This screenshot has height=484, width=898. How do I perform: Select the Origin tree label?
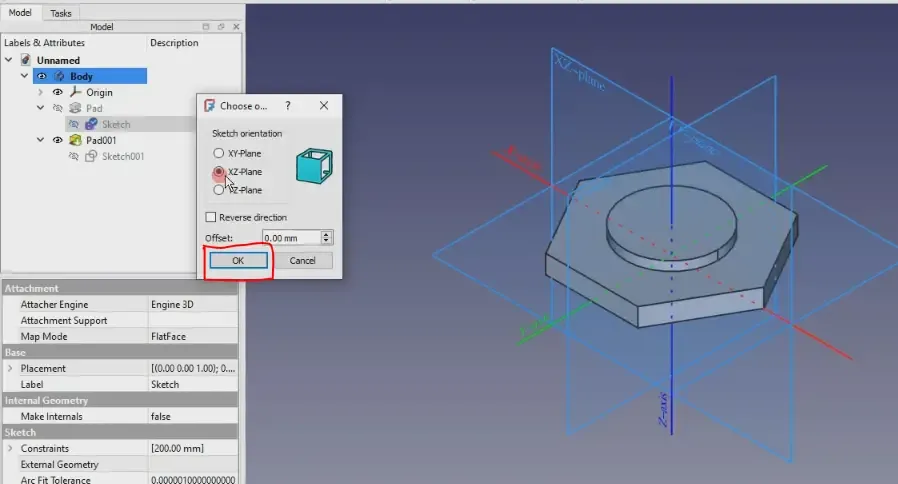(99, 92)
